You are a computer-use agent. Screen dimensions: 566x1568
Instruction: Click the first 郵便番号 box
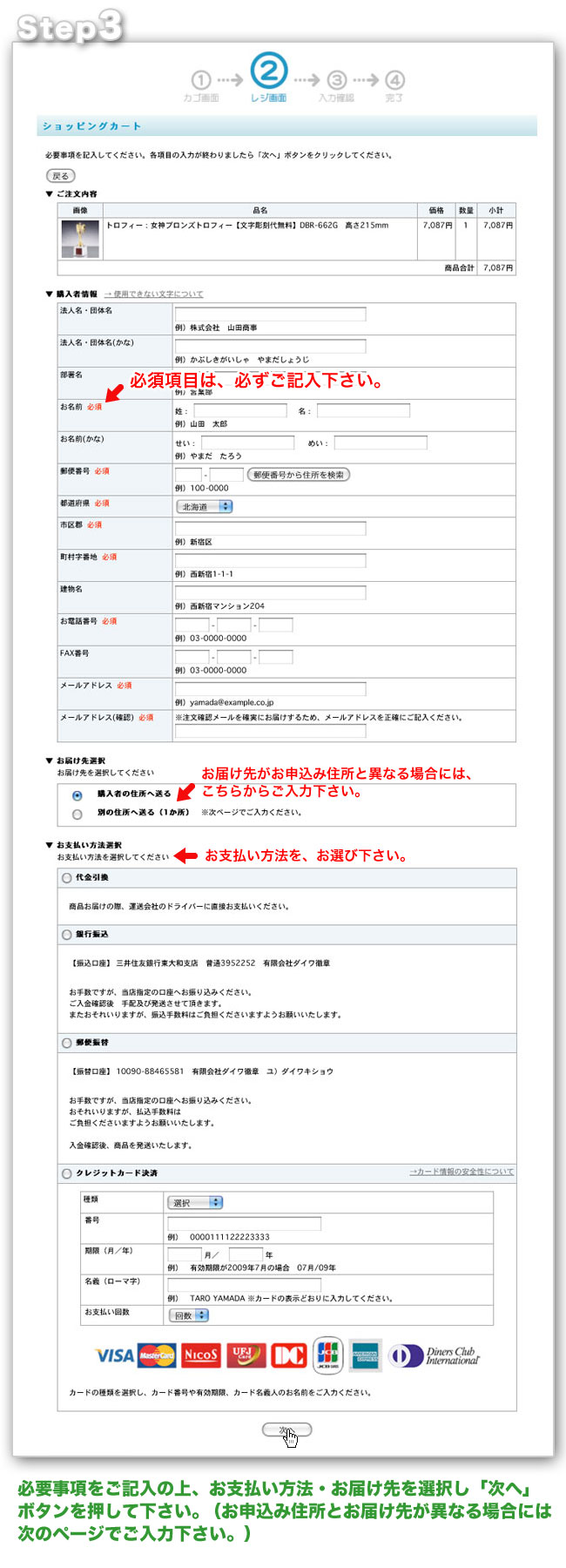tap(189, 475)
